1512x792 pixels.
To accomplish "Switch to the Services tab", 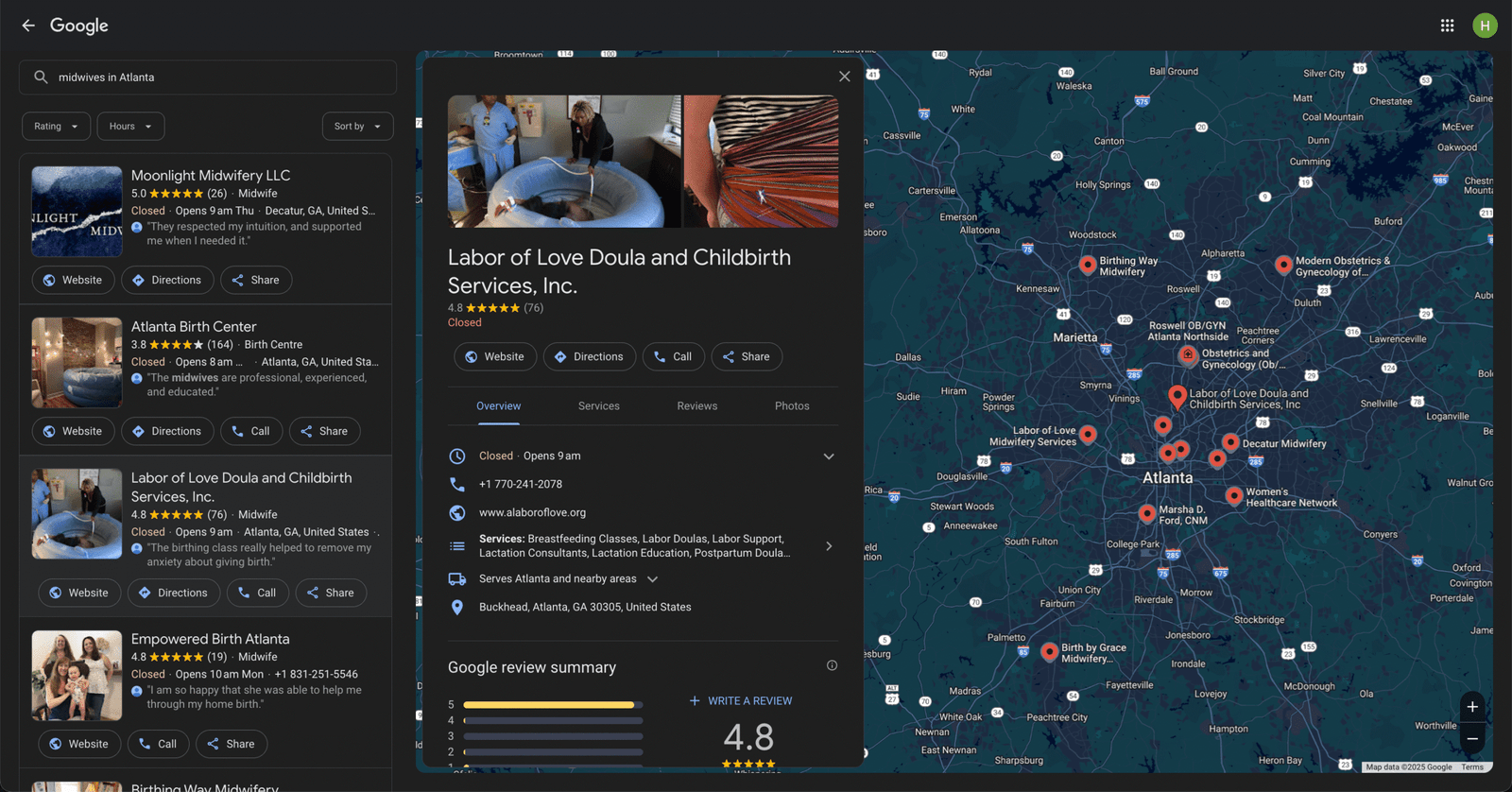I will [599, 406].
